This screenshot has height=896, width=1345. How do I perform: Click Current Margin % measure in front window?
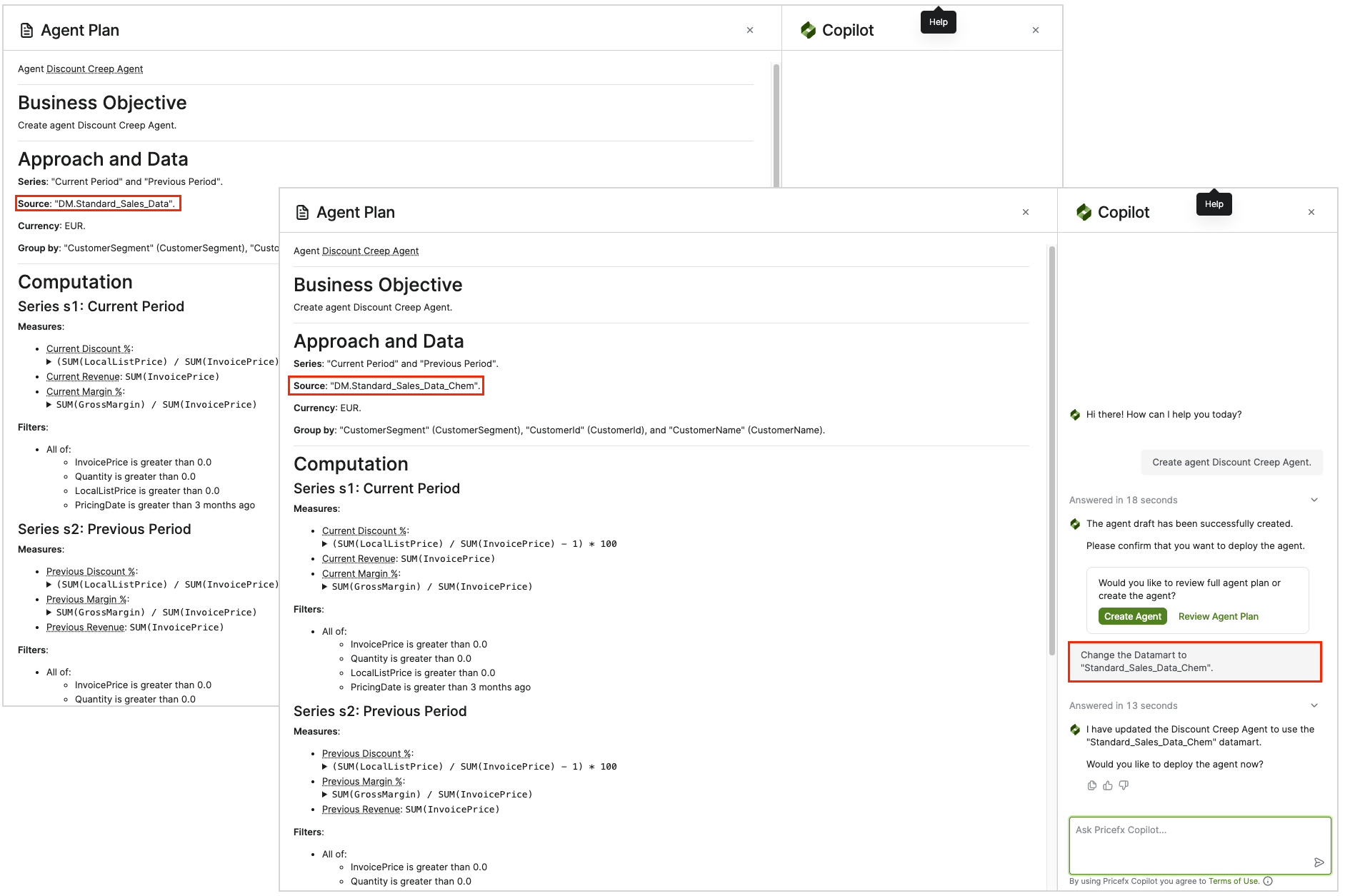(360, 574)
